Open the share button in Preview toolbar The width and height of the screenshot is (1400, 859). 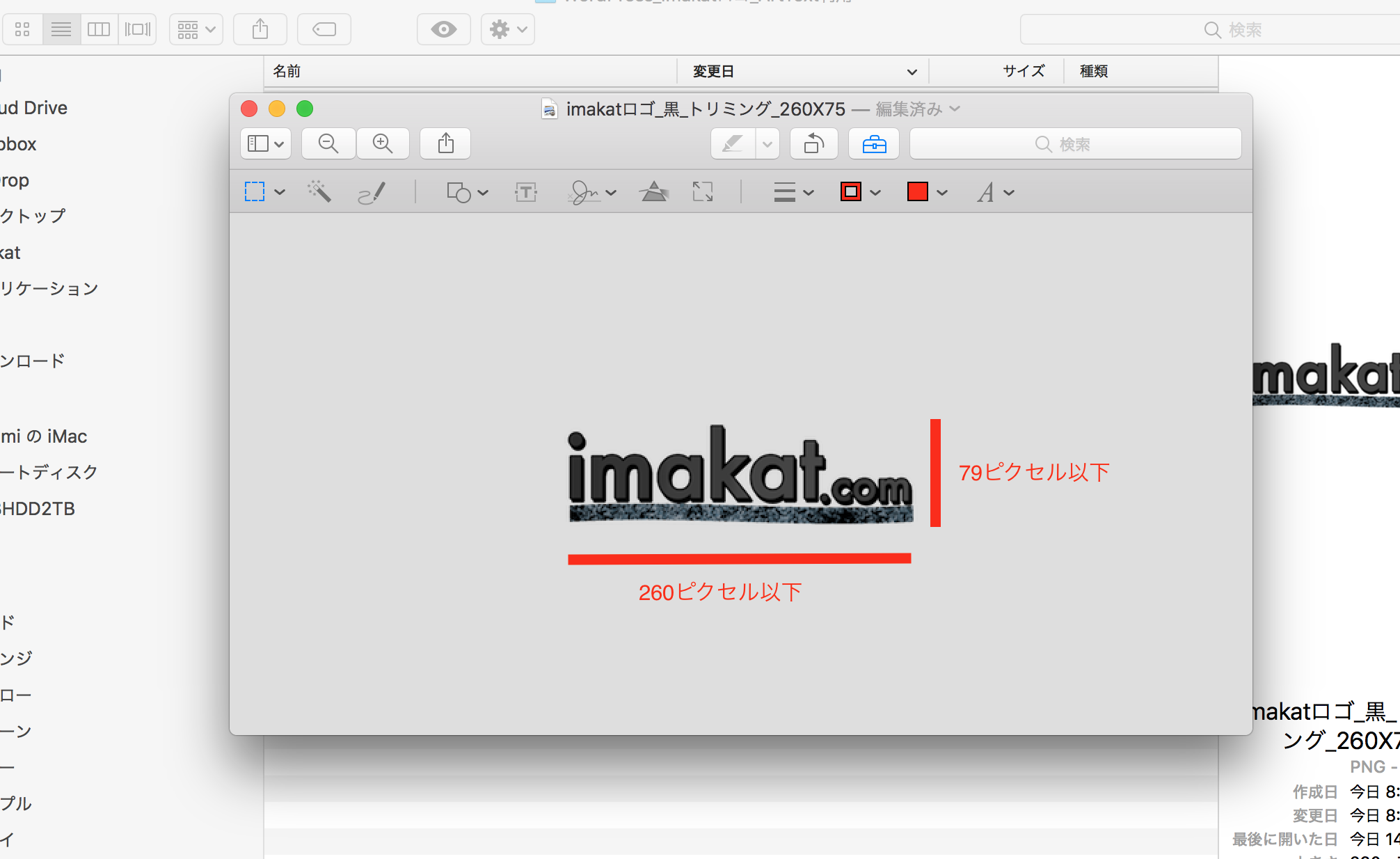(x=445, y=143)
